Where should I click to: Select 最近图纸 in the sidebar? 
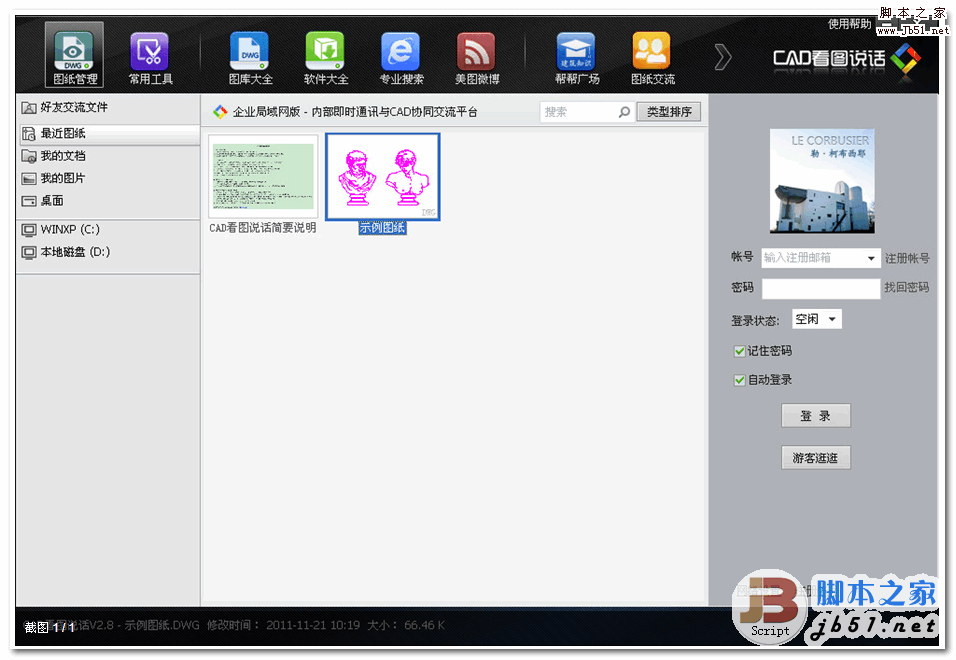click(108, 133)
